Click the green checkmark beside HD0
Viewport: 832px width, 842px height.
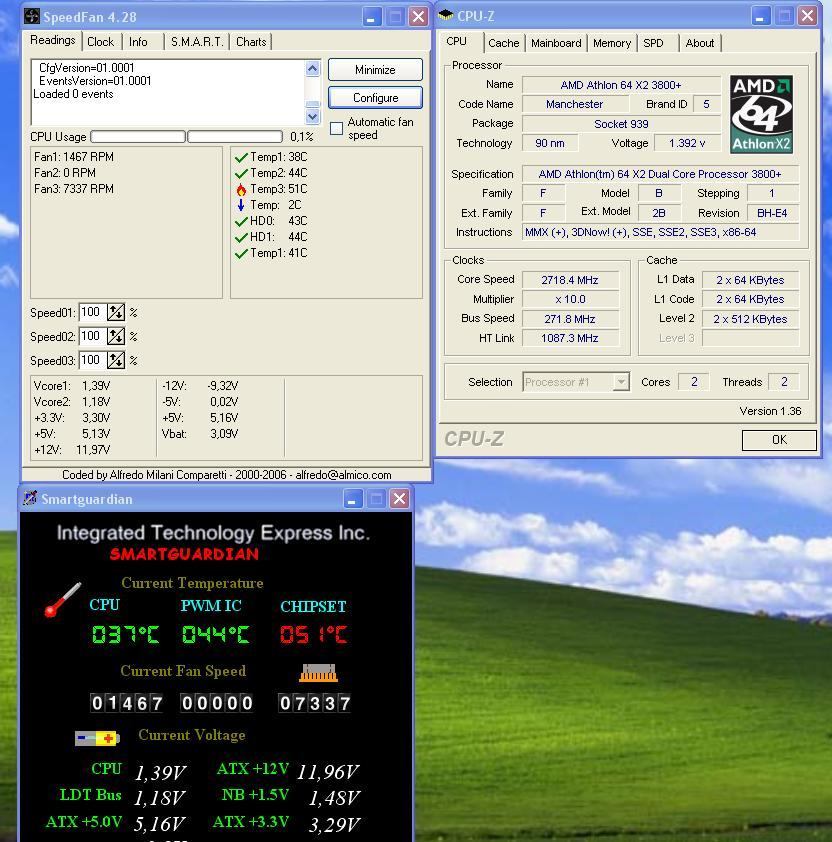[241, 221]
